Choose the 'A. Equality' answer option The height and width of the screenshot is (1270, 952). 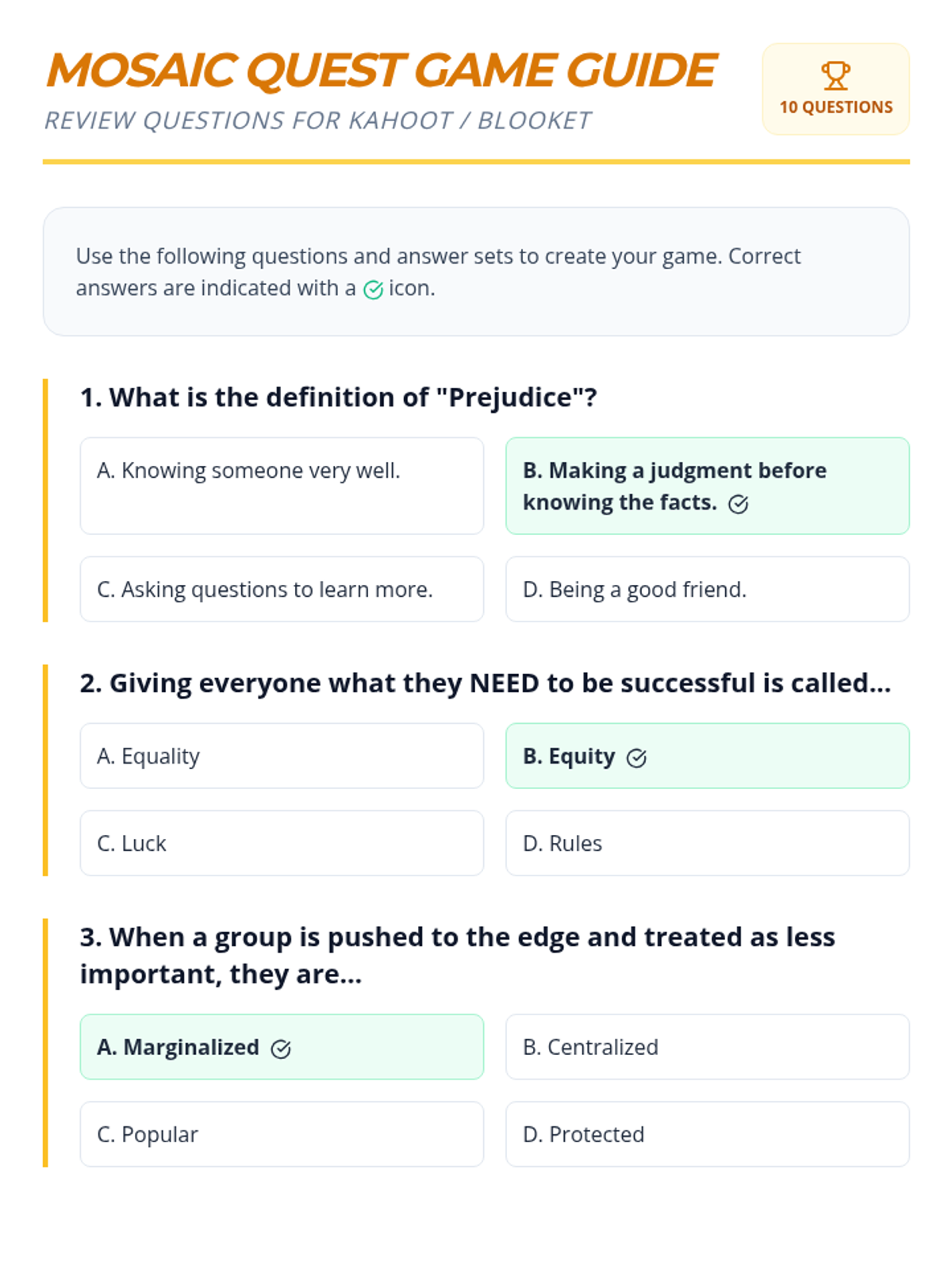click(282, 756)
